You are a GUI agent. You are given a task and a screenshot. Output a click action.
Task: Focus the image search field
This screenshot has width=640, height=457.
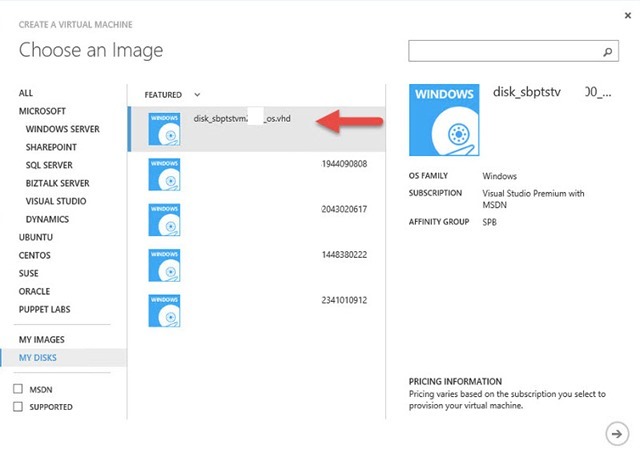[513, 51]
